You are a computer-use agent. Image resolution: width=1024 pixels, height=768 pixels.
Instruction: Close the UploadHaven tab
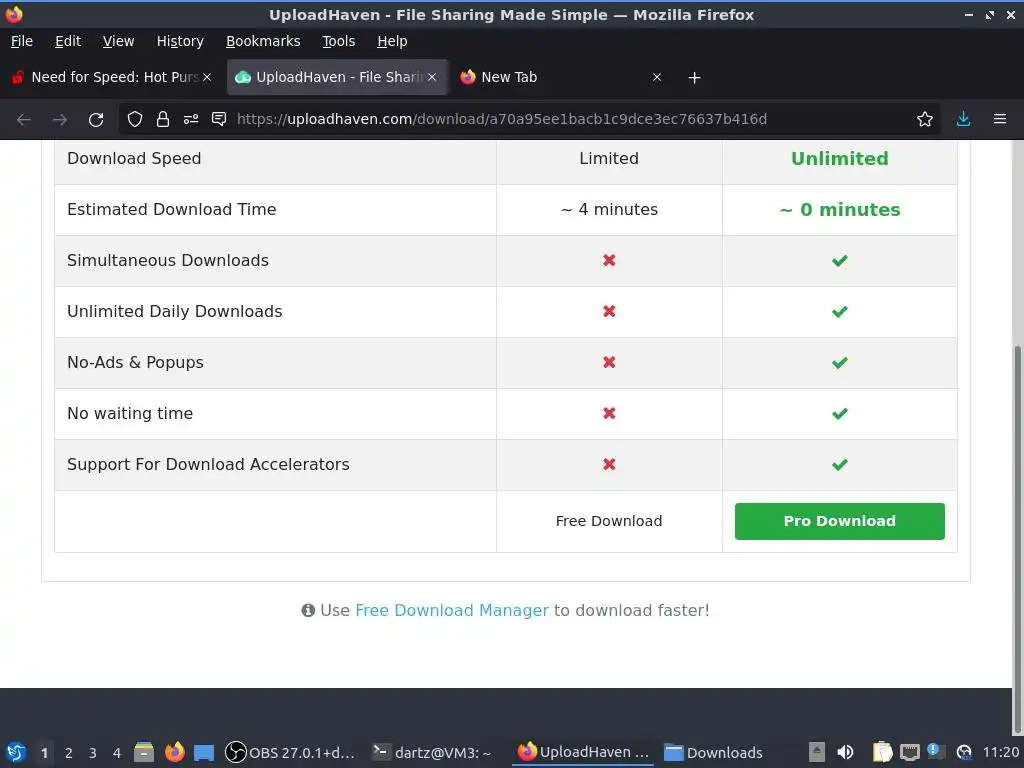pyautogui.click(x=432, y=77)
